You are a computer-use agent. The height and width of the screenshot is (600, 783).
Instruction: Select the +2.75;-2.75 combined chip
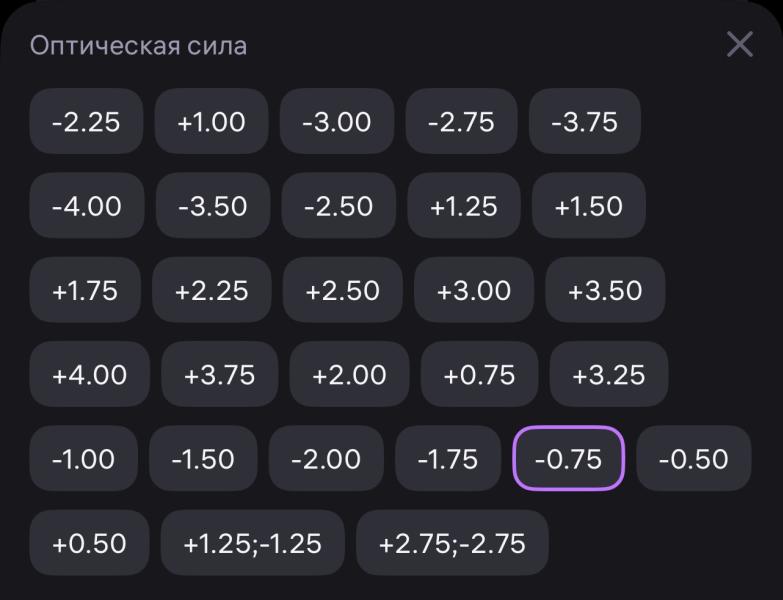click(452, 543)
